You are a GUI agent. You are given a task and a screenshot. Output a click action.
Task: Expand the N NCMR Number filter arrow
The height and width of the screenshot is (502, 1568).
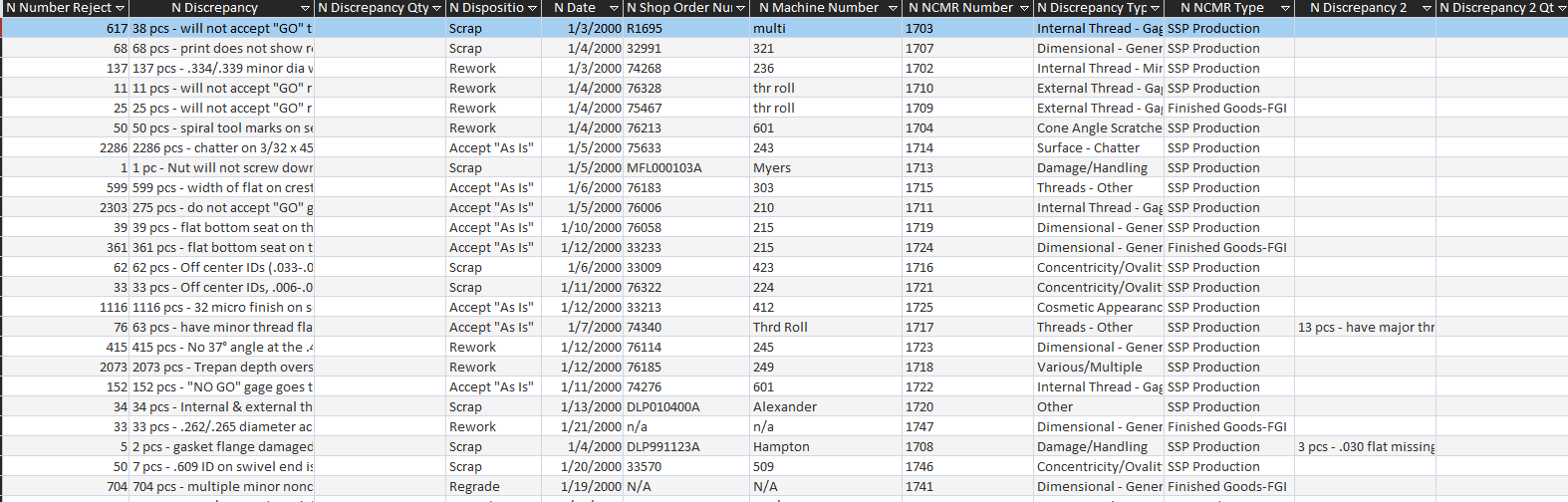coord(1023,8)
